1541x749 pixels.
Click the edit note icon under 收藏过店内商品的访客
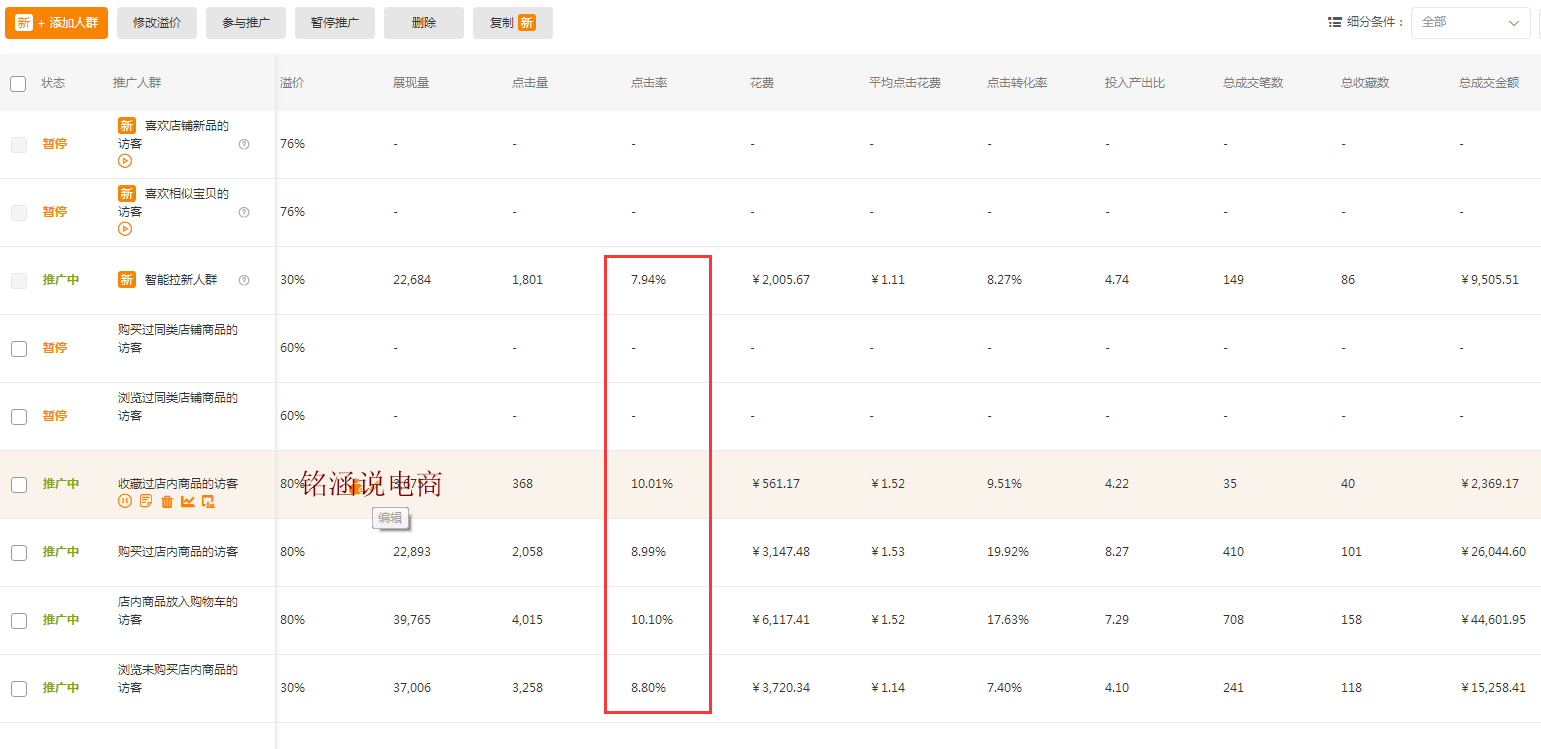(146, 501)
